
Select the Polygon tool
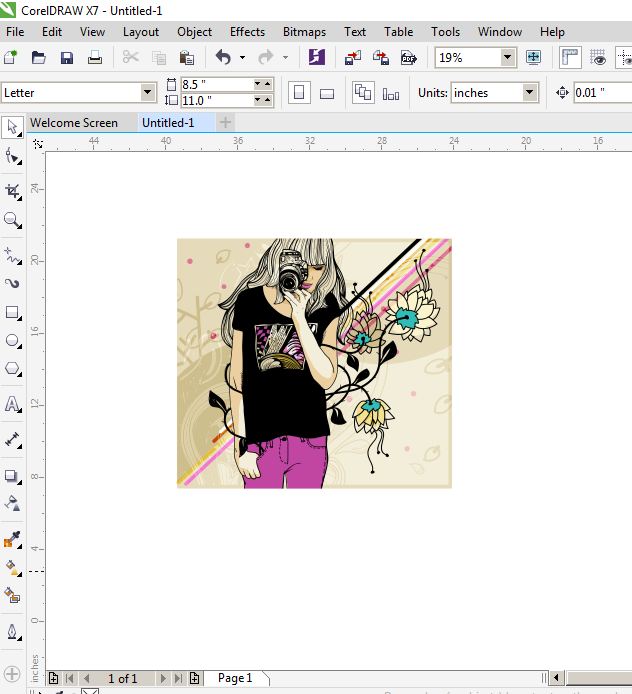[x=12, y=368]
